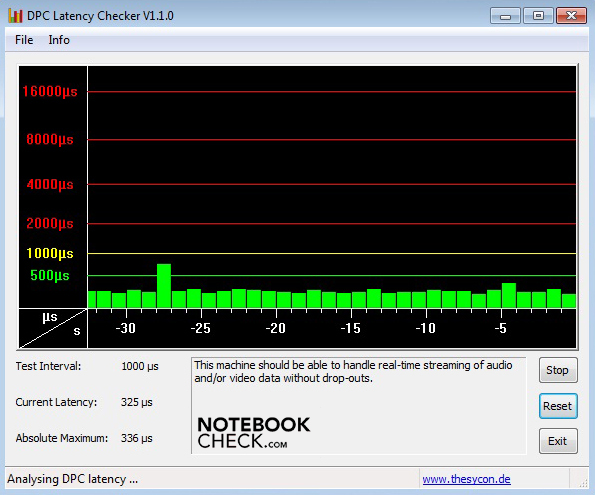The image size is (595, 495).
Task: Click the Exit button
Action: point(558,441)
